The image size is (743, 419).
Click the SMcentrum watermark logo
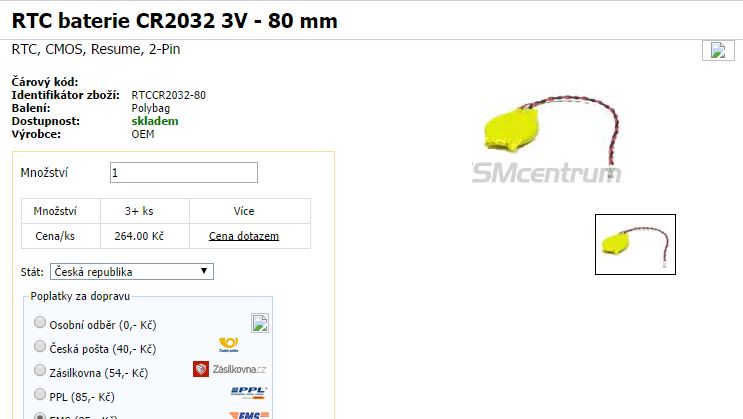coord(546,173)
